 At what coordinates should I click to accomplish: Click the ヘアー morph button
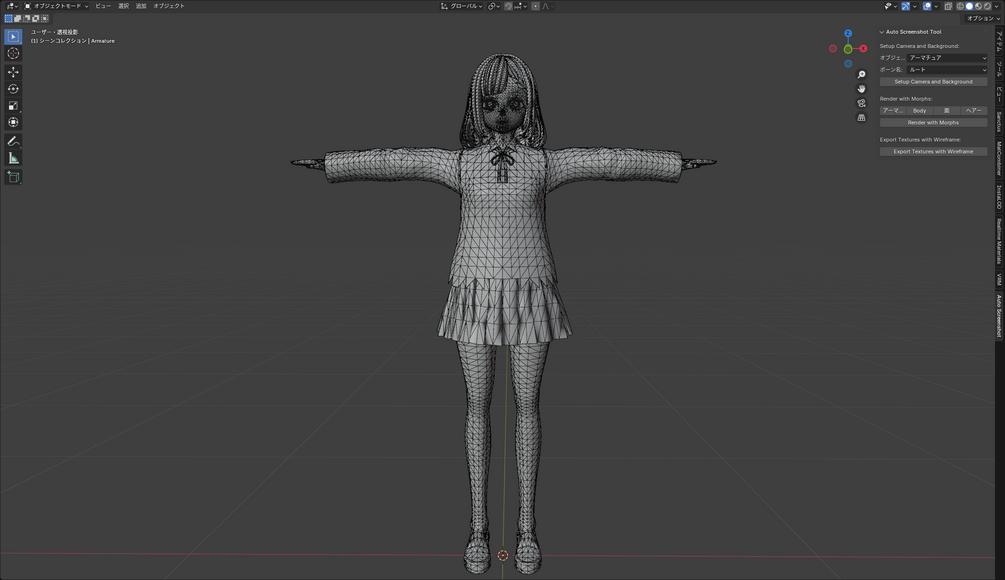click(974, 110)
